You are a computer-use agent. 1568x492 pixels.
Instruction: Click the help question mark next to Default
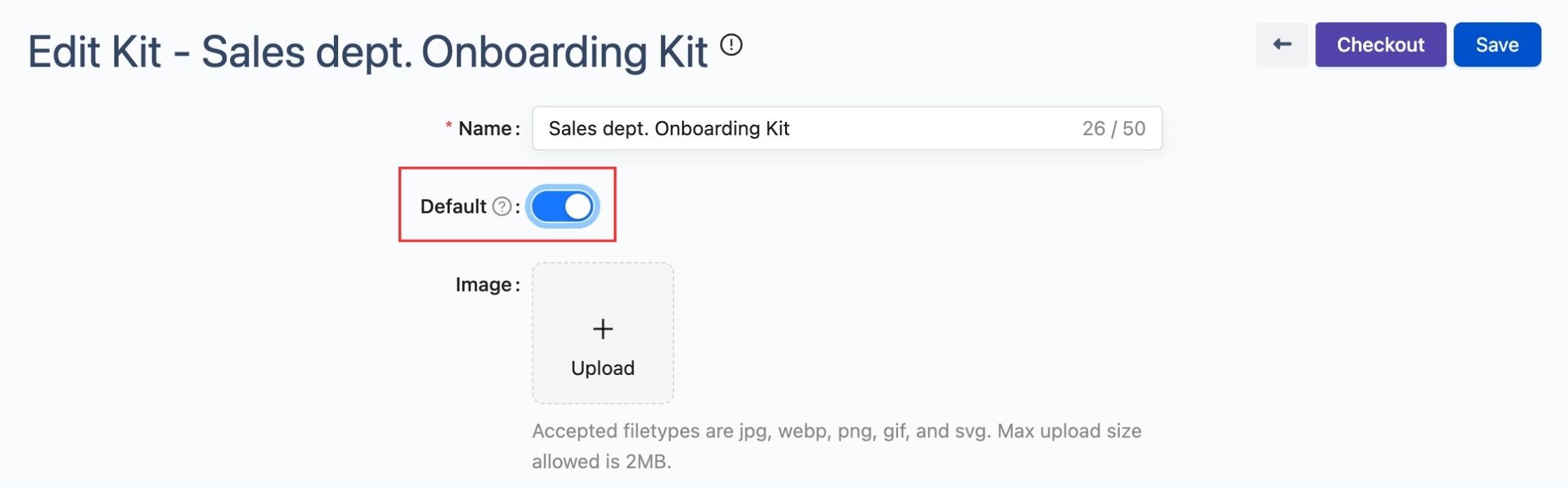point(502,206)
